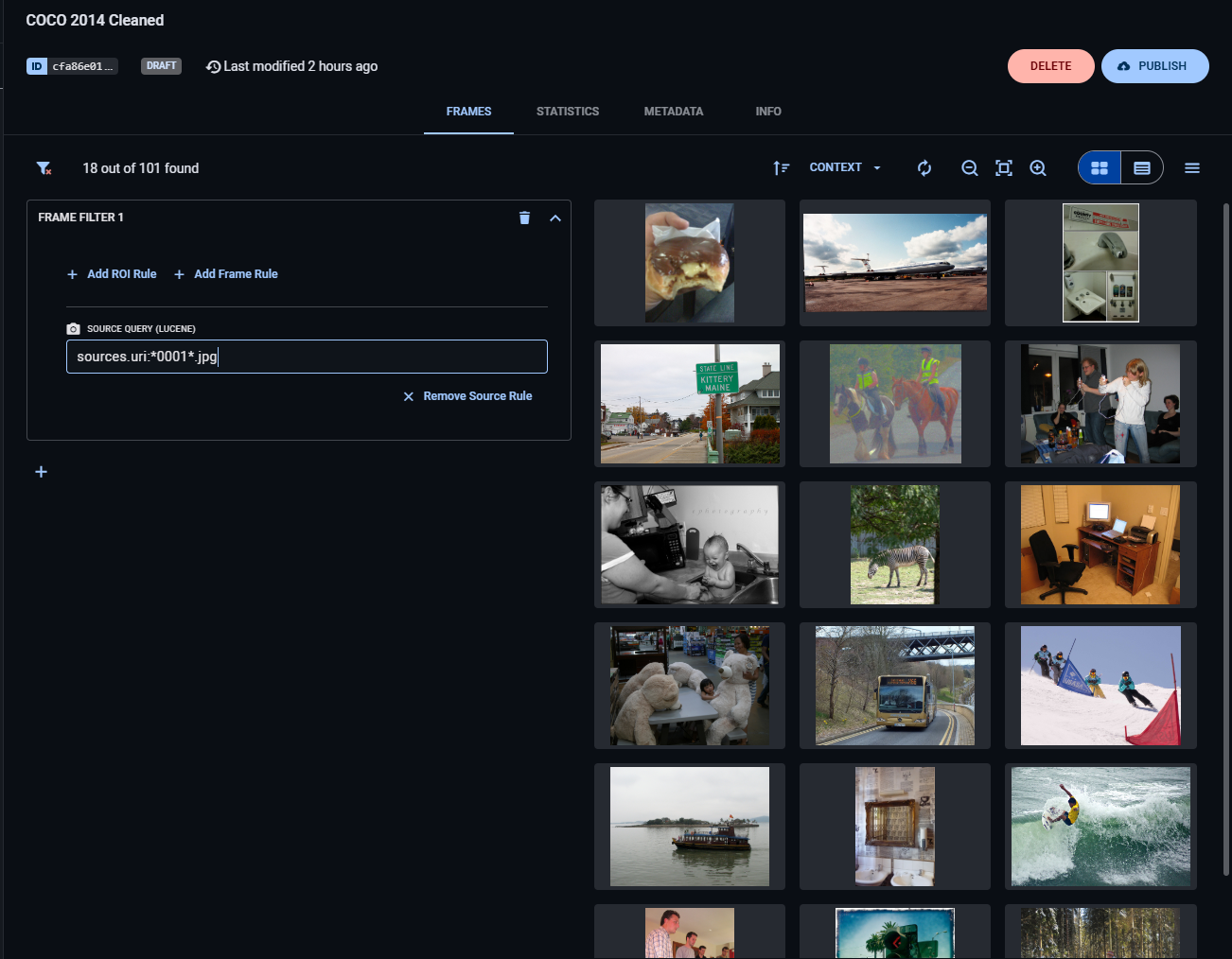
Task: Open the METADATA tab
Action: click(673, 112)
